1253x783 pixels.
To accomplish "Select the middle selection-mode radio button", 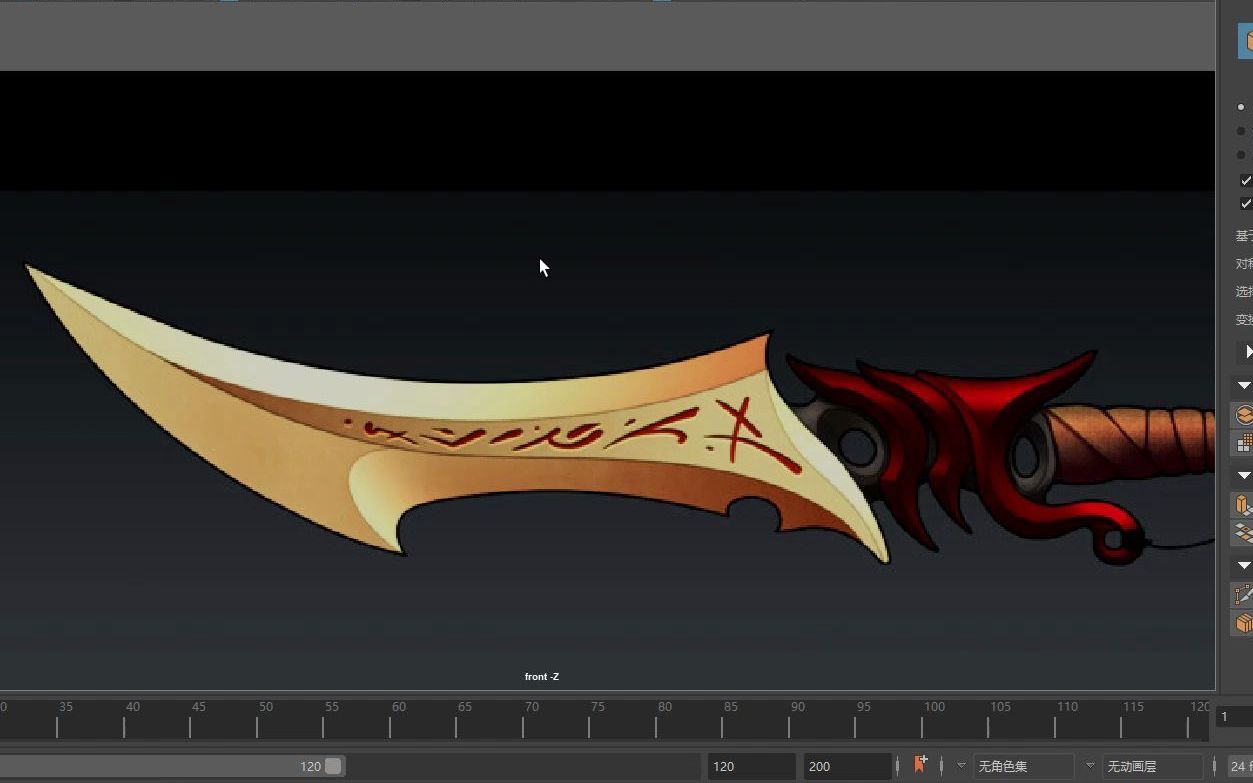I will [x=1241, y=131].
